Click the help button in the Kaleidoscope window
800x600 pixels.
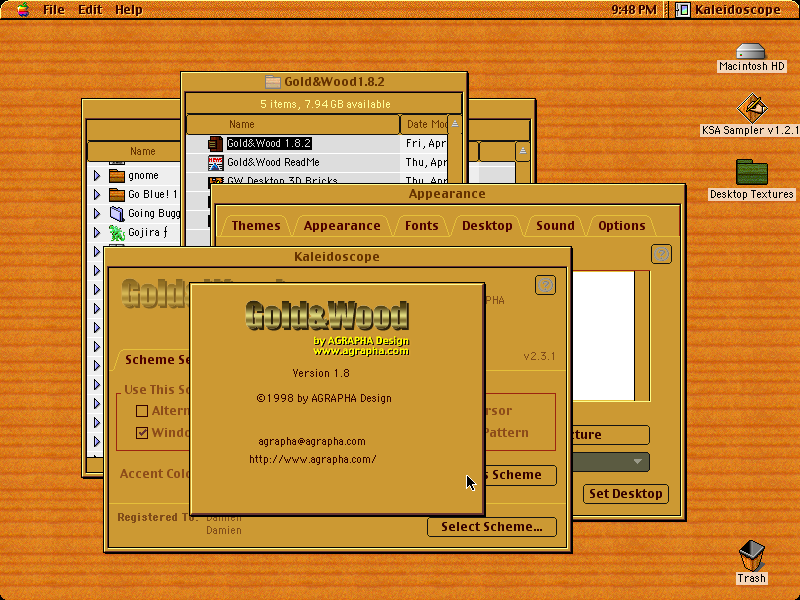(545, 285)
